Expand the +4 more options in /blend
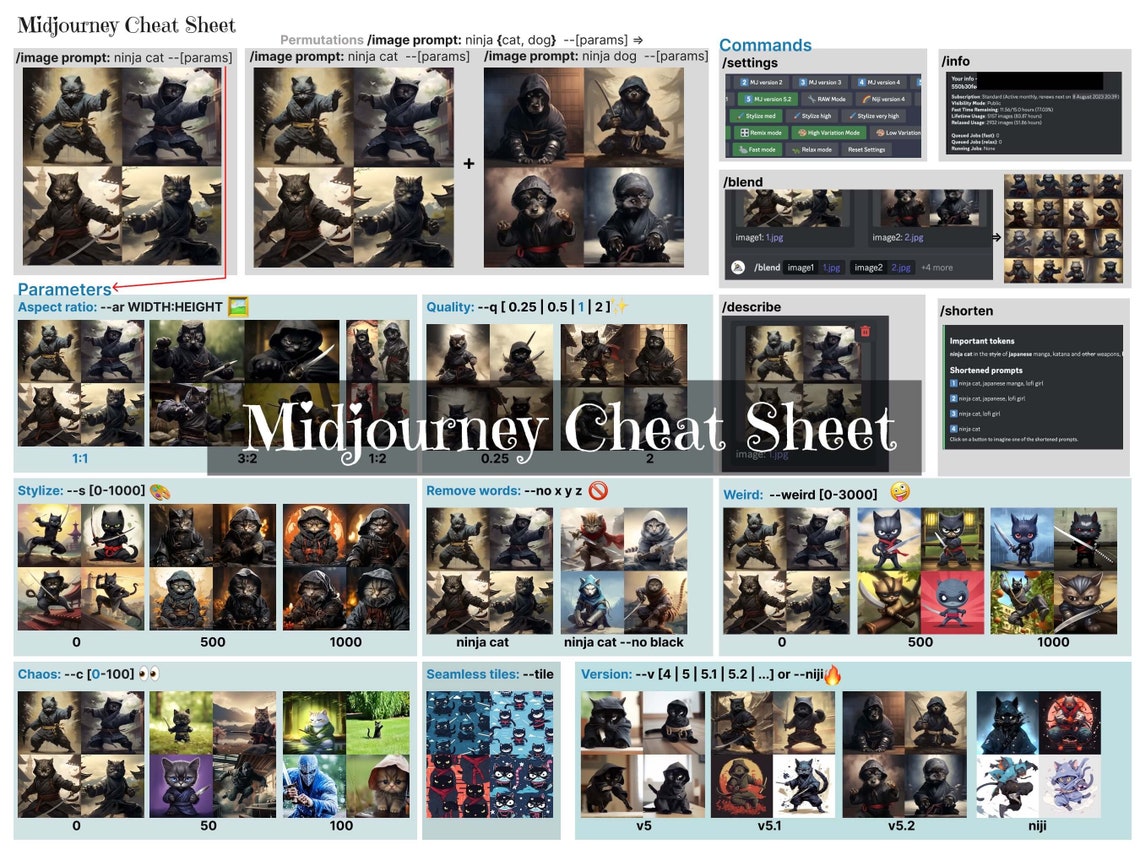 937,268
